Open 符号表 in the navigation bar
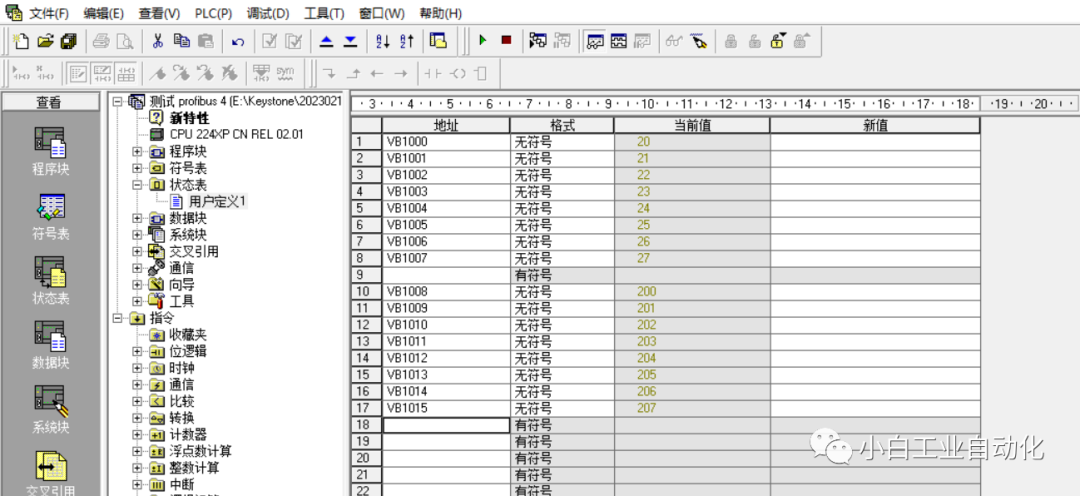 coord(50,216)
